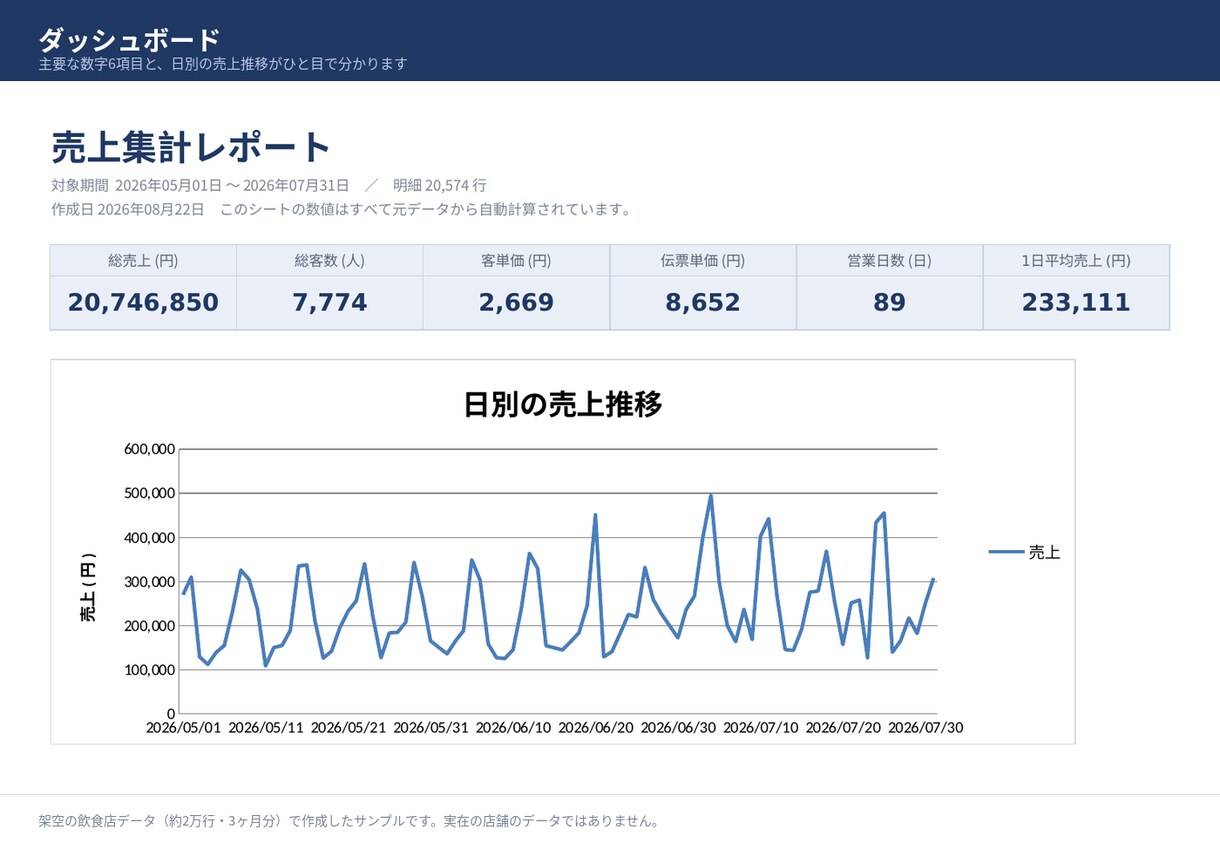Click the 2026/07/30 x-axis label
This screenshot has width=1220, height=843.
pyautogui.click(x=926, y=728)
